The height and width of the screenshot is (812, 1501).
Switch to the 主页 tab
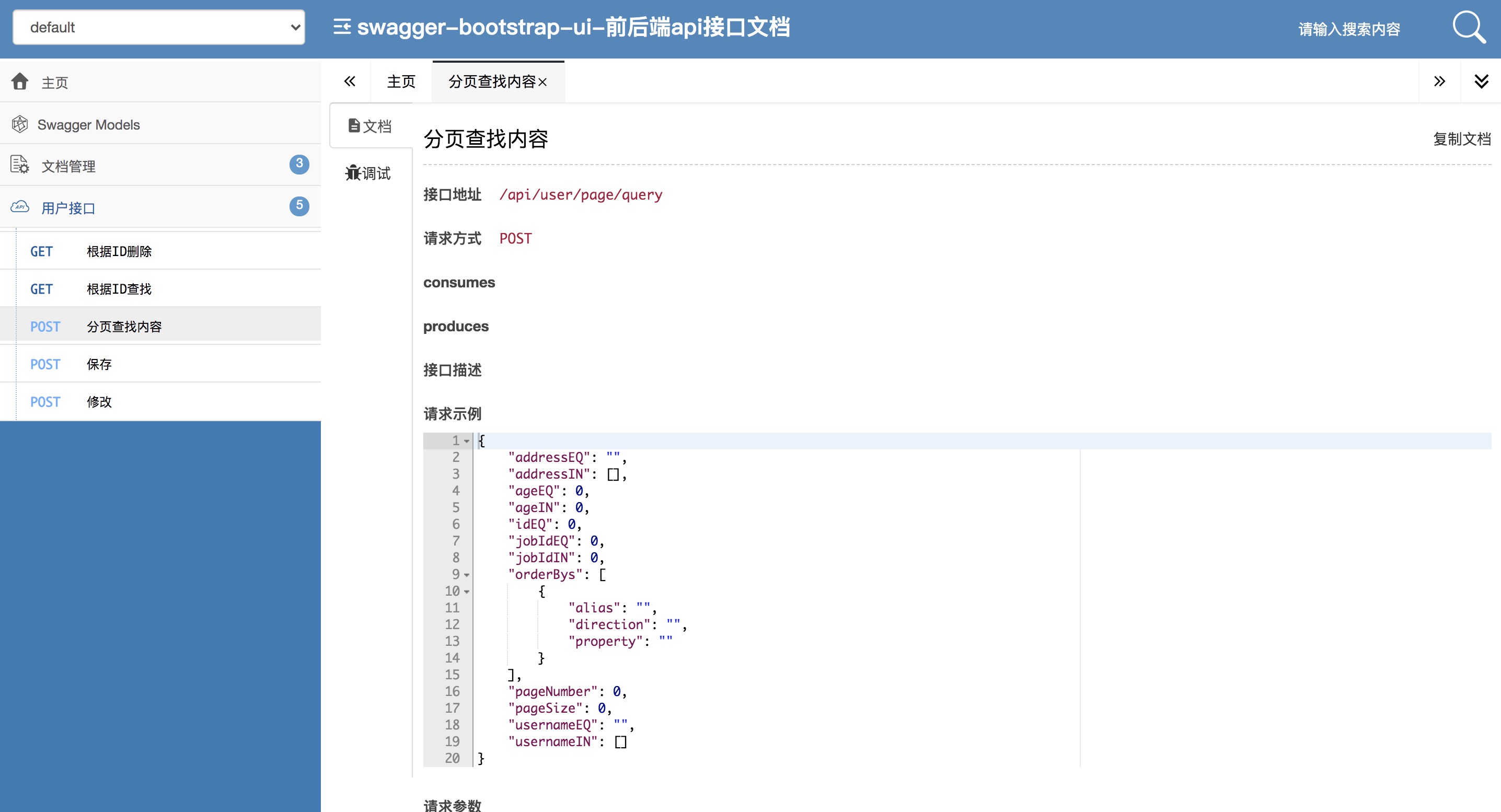401,82
